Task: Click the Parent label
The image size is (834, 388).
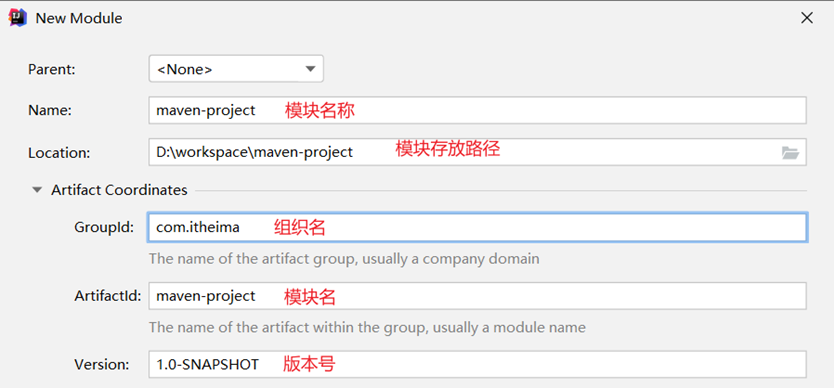Action: coord(52,69)
